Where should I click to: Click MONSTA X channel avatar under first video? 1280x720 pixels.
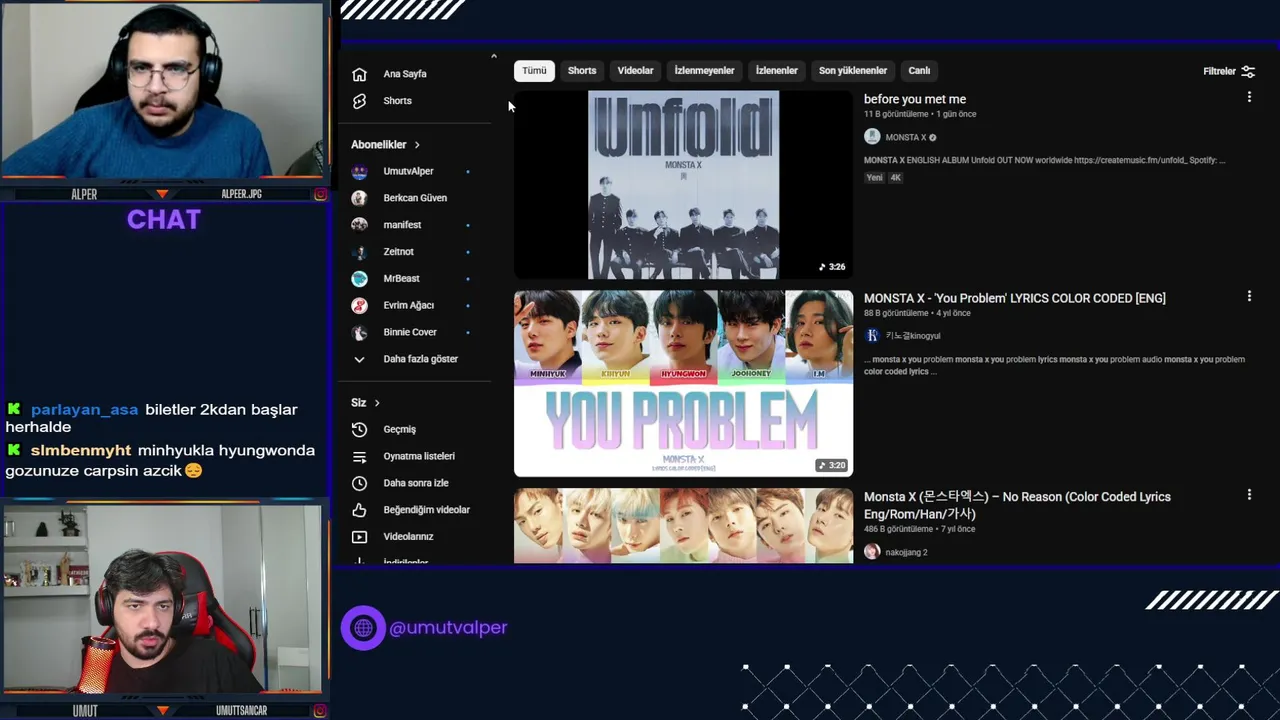click(x=872, y=137)
